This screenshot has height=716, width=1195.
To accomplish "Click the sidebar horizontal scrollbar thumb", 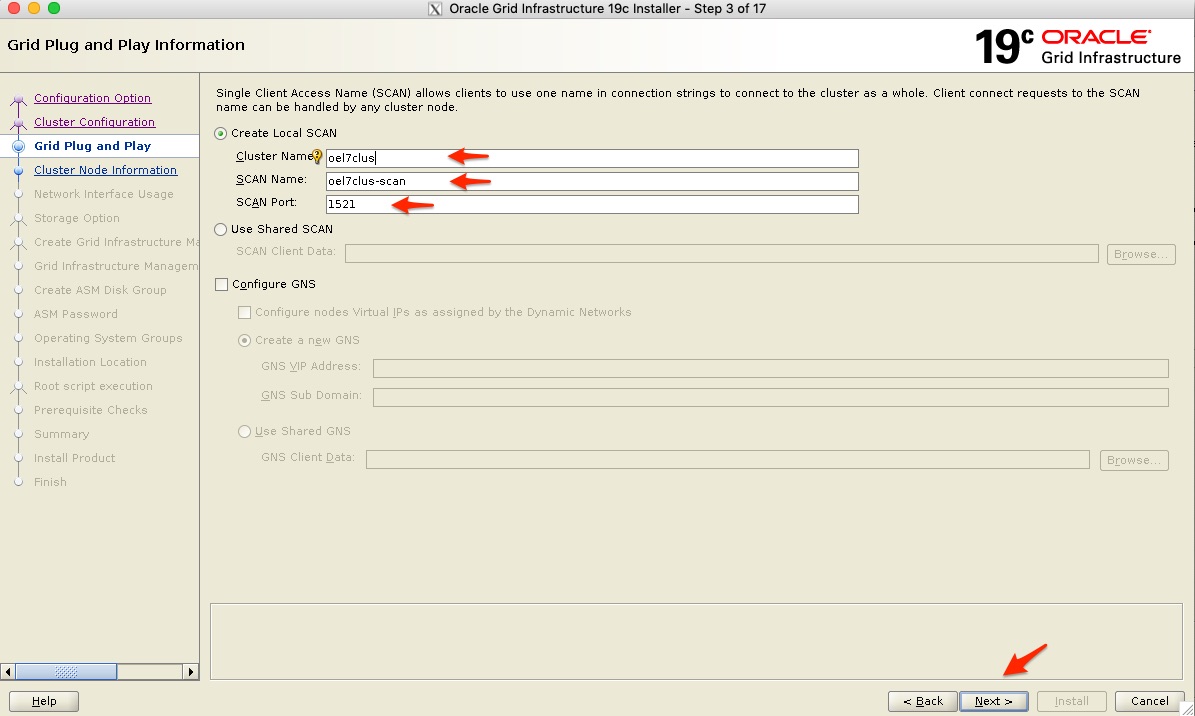I will point(66,672).
